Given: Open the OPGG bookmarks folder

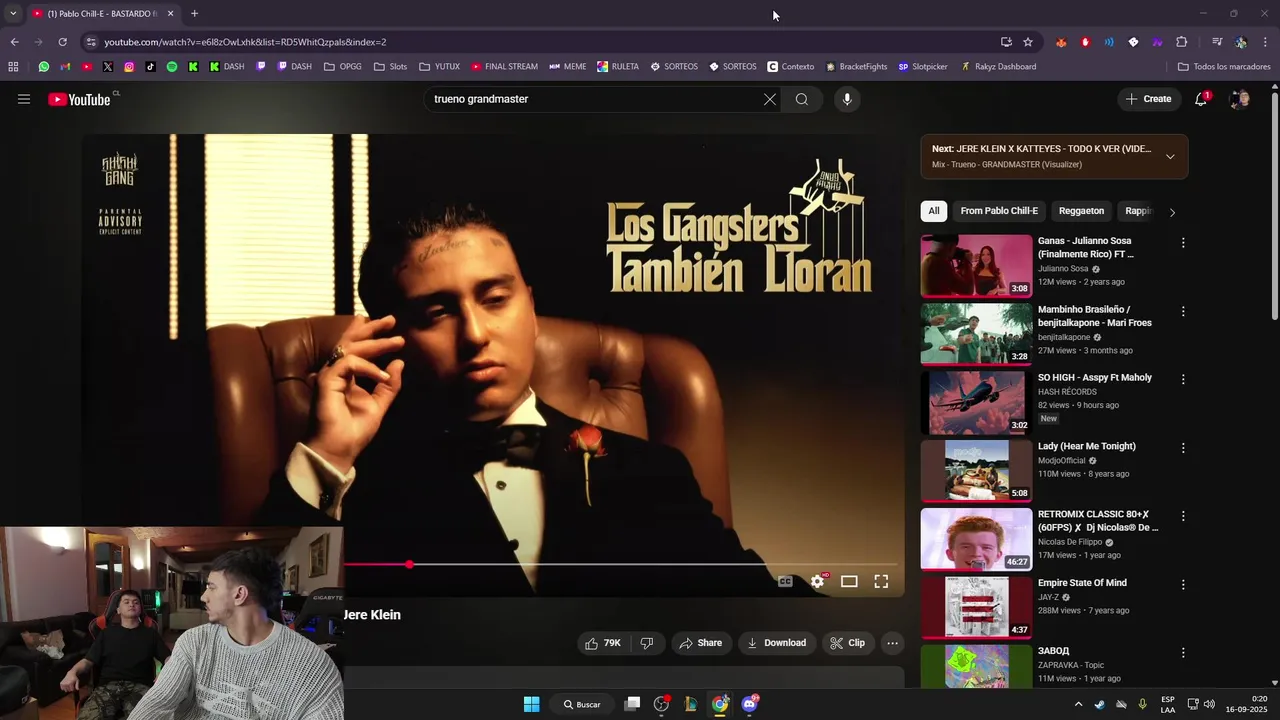Looking at the screenshot, I should tap(343, 67).
